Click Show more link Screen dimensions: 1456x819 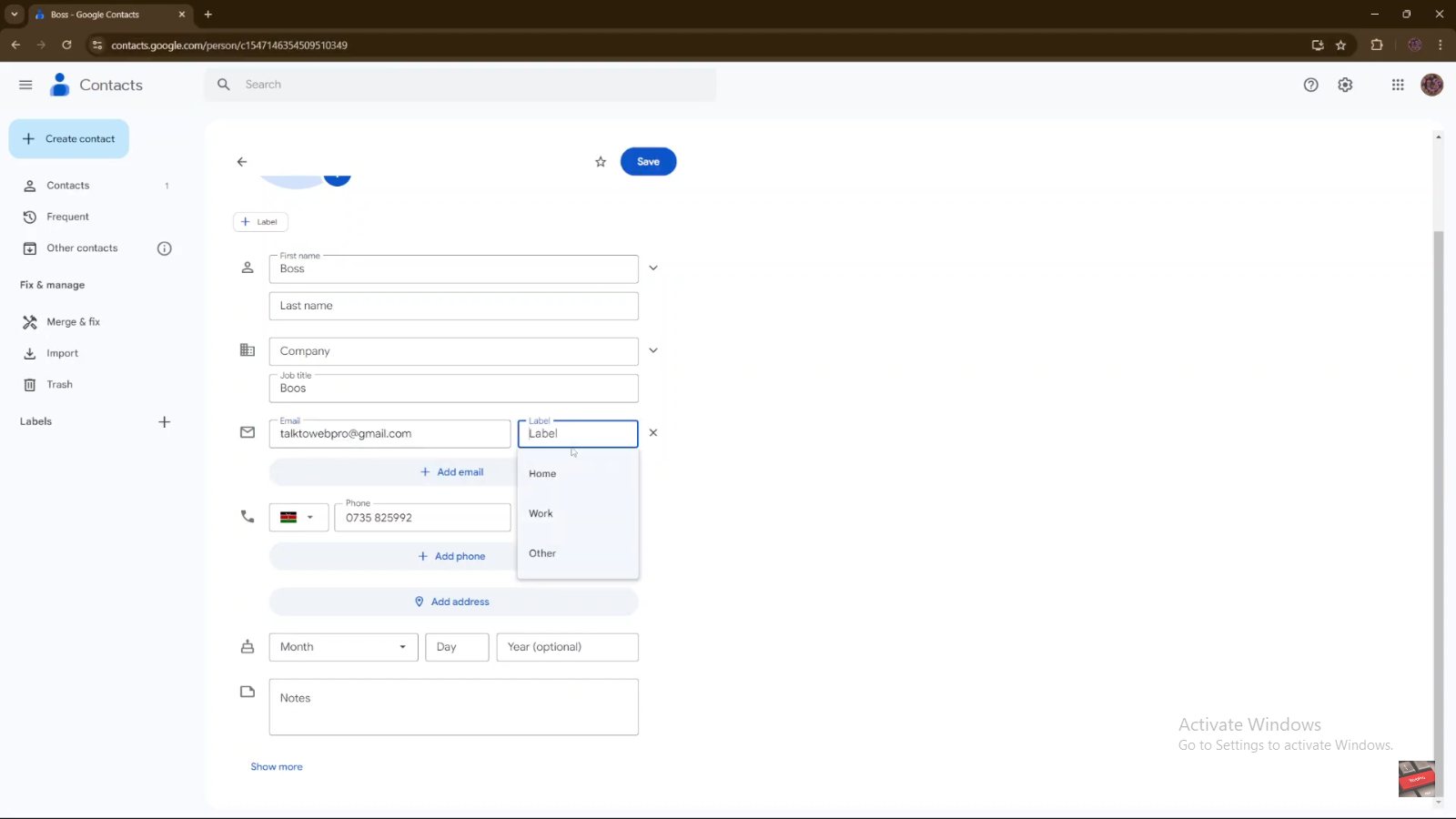(277, 767)
